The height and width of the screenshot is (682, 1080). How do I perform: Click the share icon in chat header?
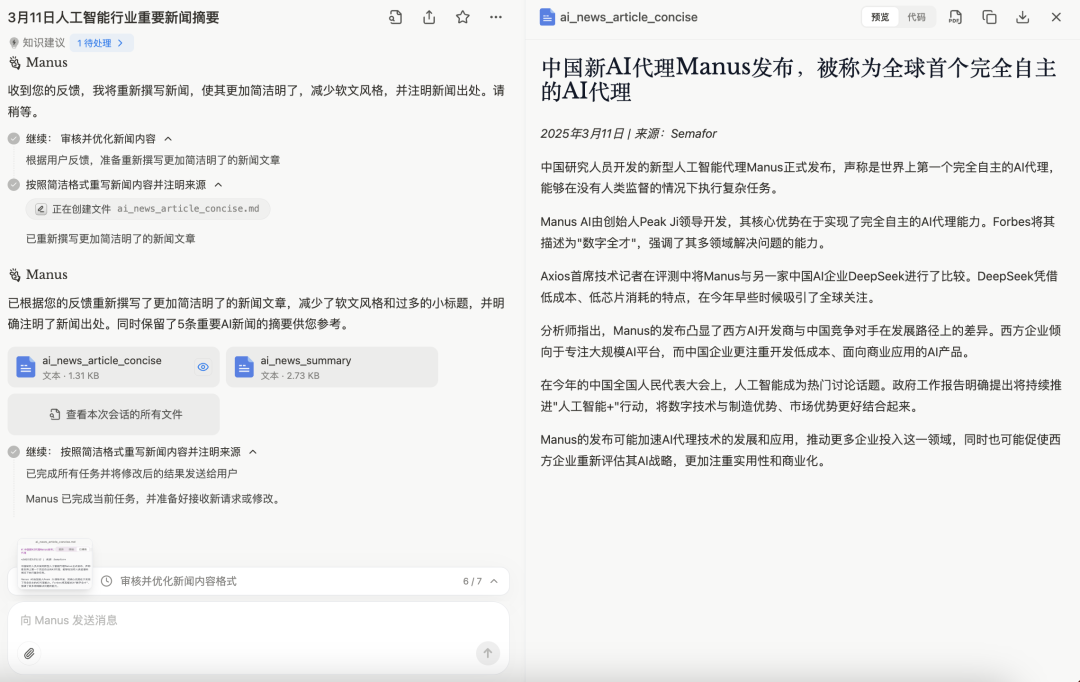tap(429, 17)
